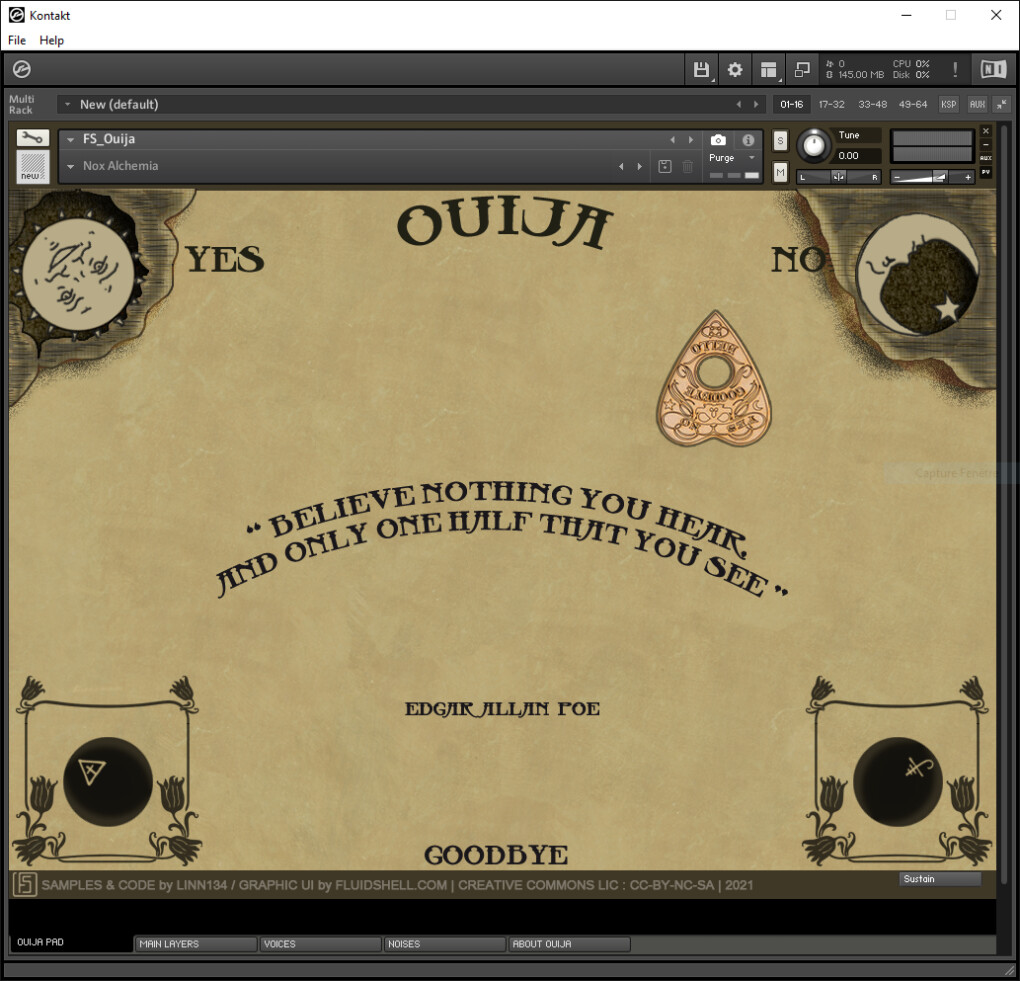Minimize the rack view using the window icon
This screenshot has width=1020, height=981.
tap(802, 70)
